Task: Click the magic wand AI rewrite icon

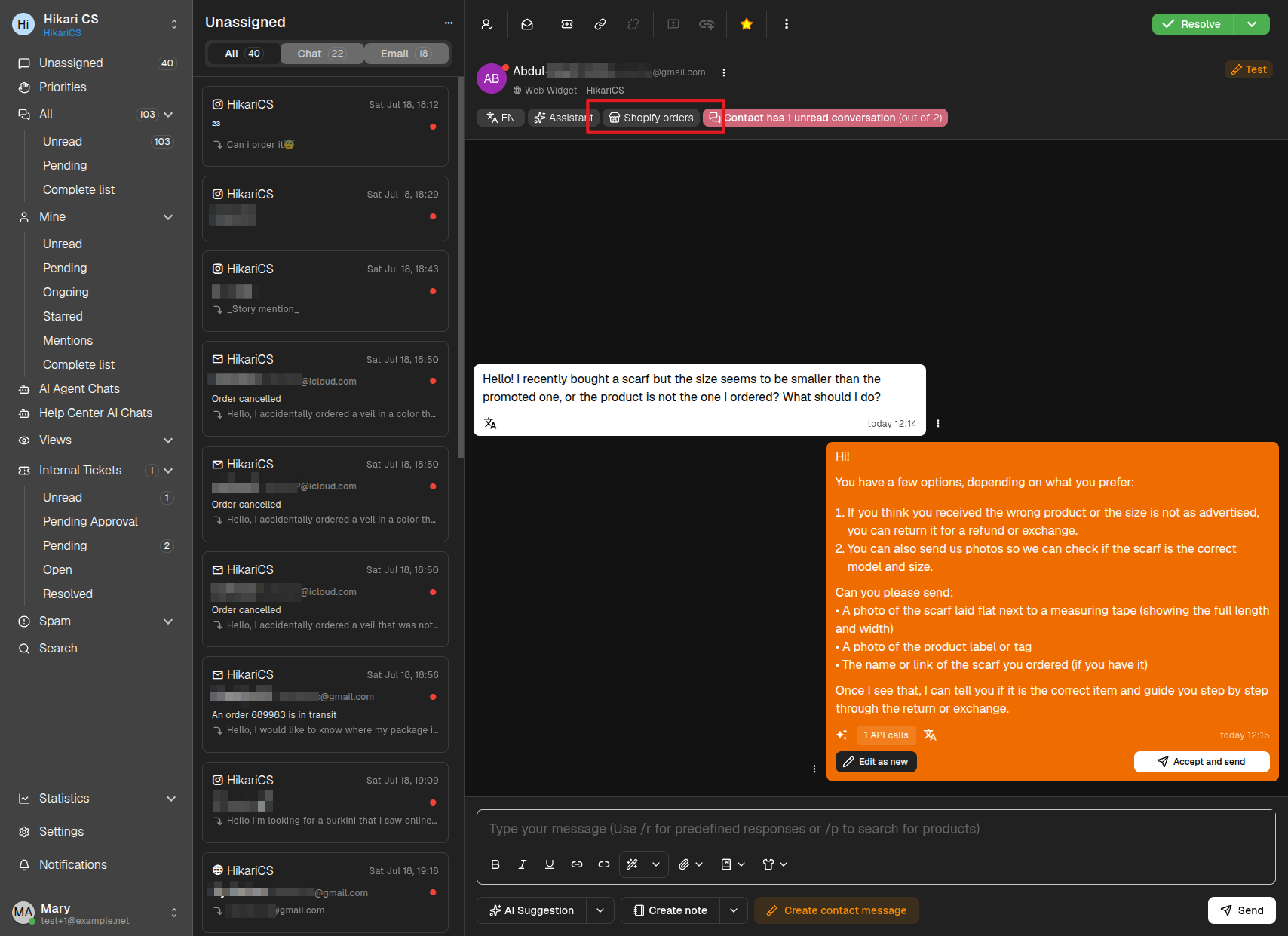Action: pos(633,864)
